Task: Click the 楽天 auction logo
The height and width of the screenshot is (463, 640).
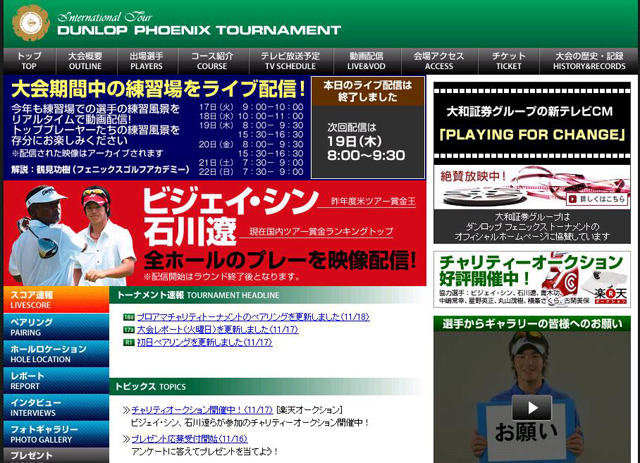Action: [610, 295]
